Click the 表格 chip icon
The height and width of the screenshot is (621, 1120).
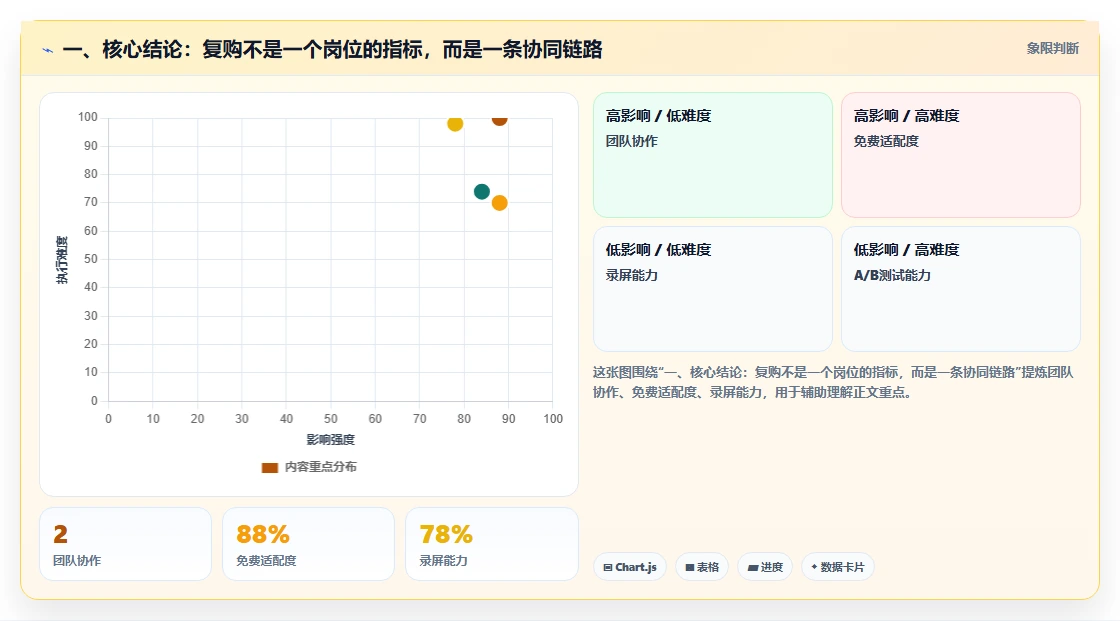point(690,567)
